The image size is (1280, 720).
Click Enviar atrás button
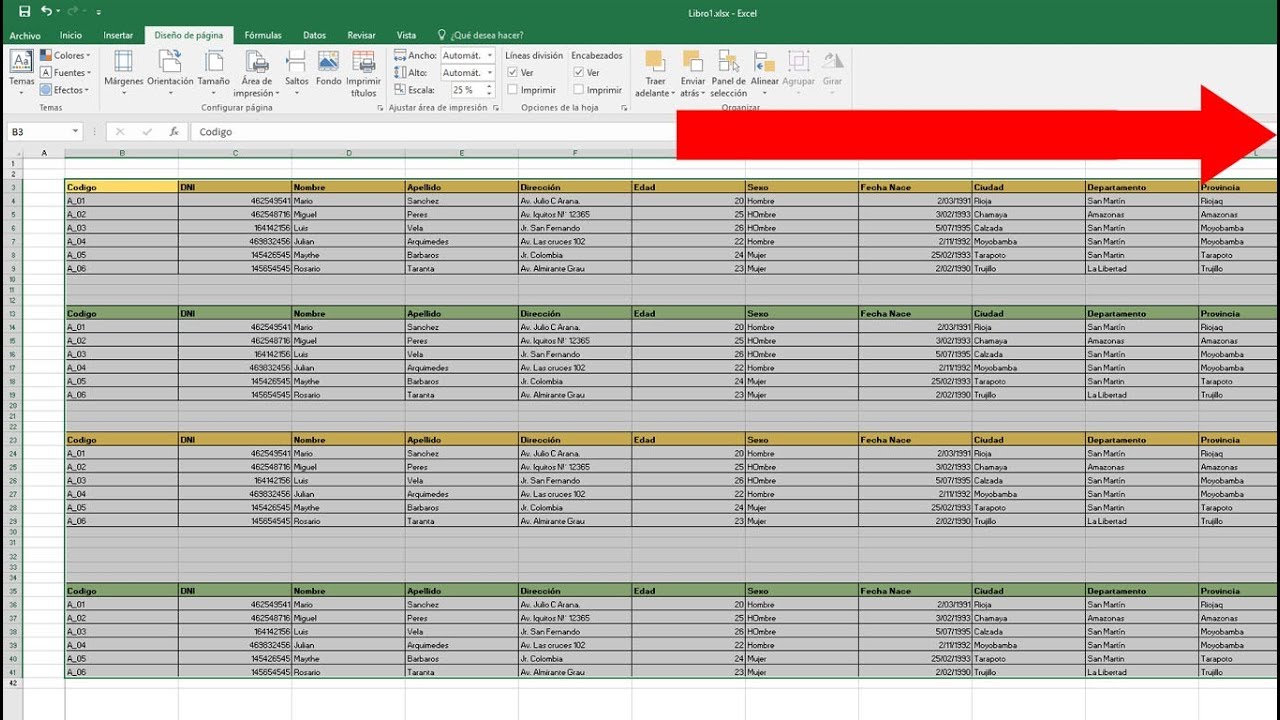pos(692,73)
